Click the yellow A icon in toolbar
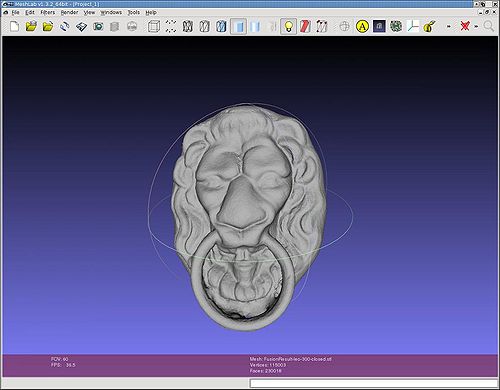Image resolution: width=500 pixels, height=390 pixels. tap(362, 26)
